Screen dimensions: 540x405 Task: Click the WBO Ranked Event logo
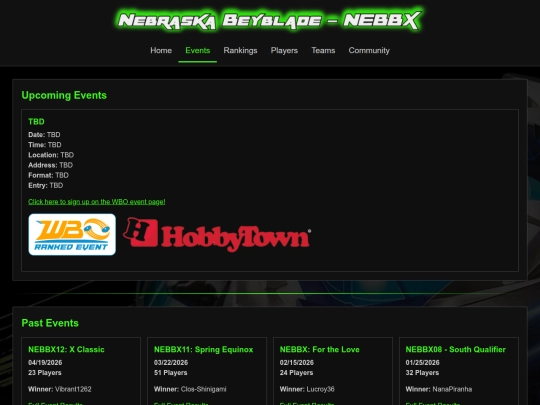point(72,235)
